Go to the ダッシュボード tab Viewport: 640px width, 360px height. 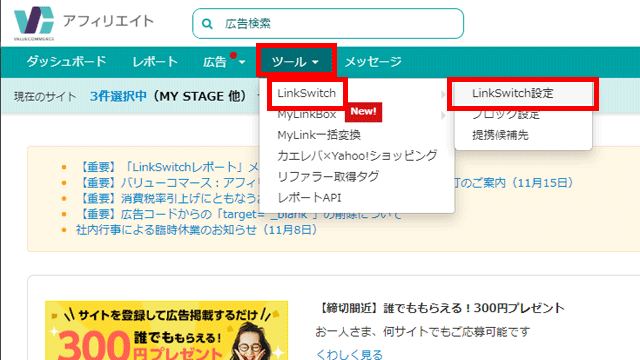coord(66,62)
